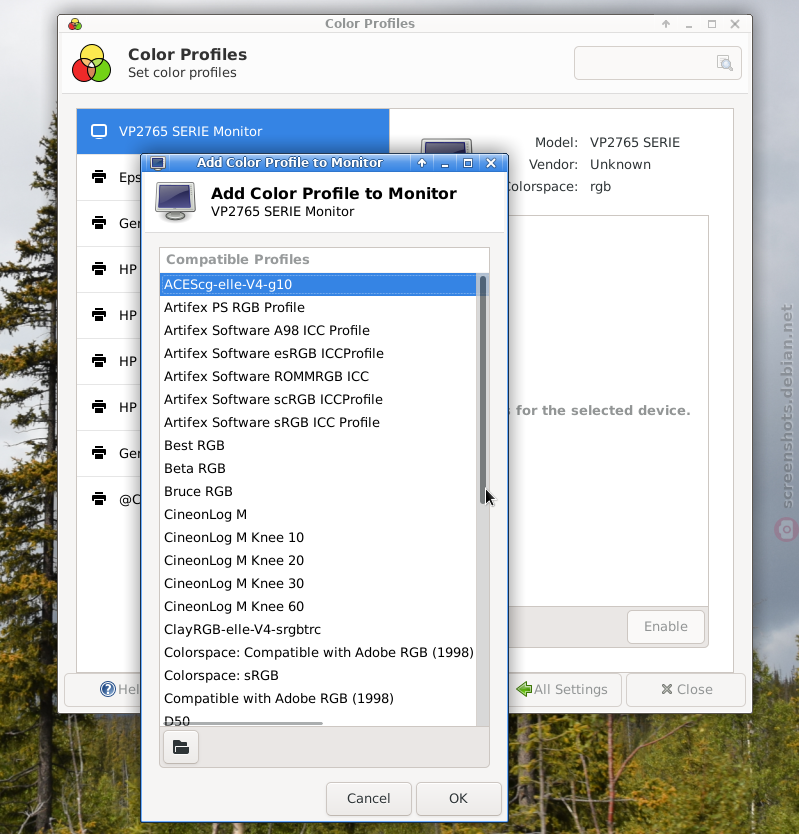This screenshot has width=799, height=834.
Task: Select Artifex Software esRGB ICCProfile
Action: point(318,353)
